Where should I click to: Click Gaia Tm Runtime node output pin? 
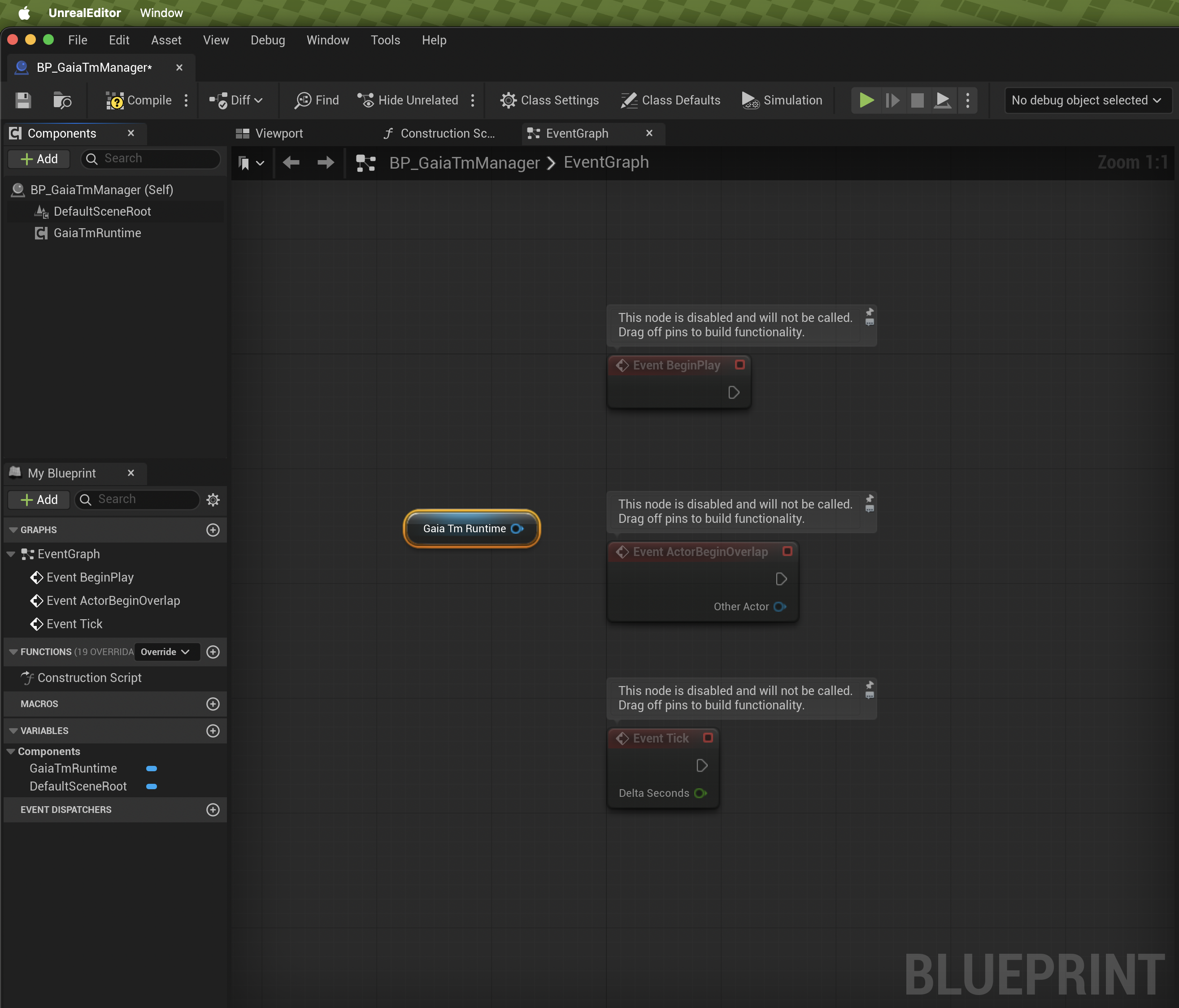[x=517, y=529]
